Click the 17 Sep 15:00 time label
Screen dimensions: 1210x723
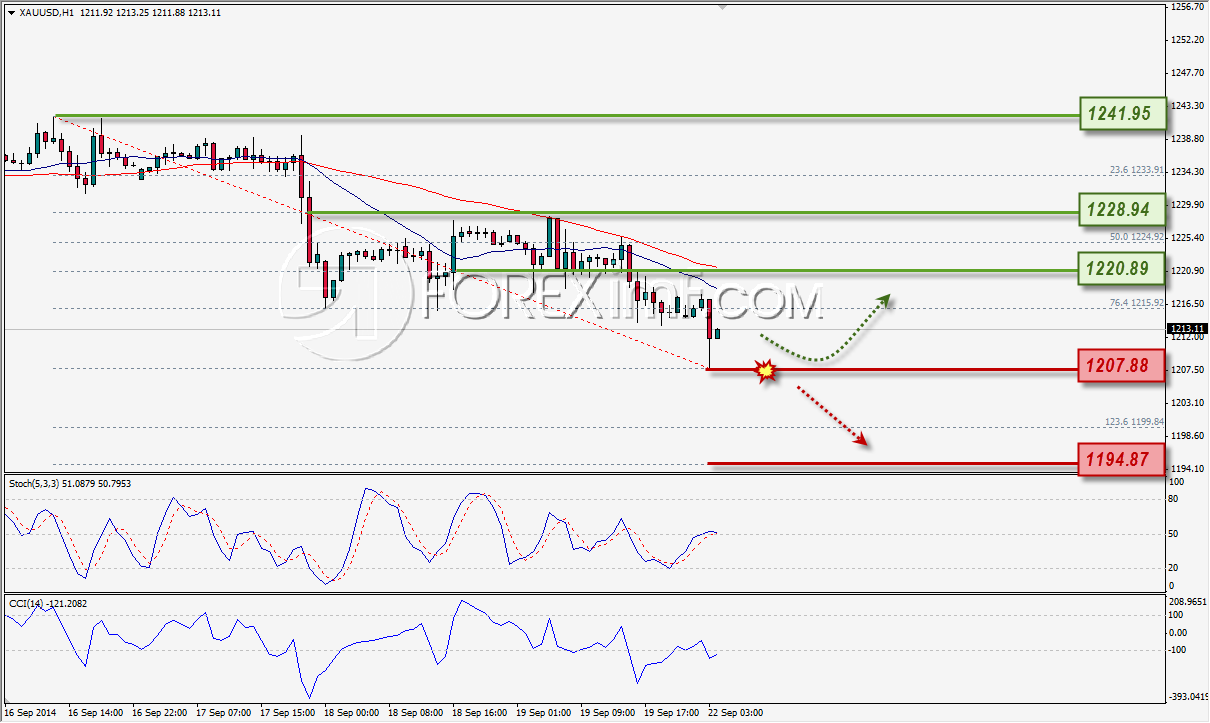(x=287, y=713)
